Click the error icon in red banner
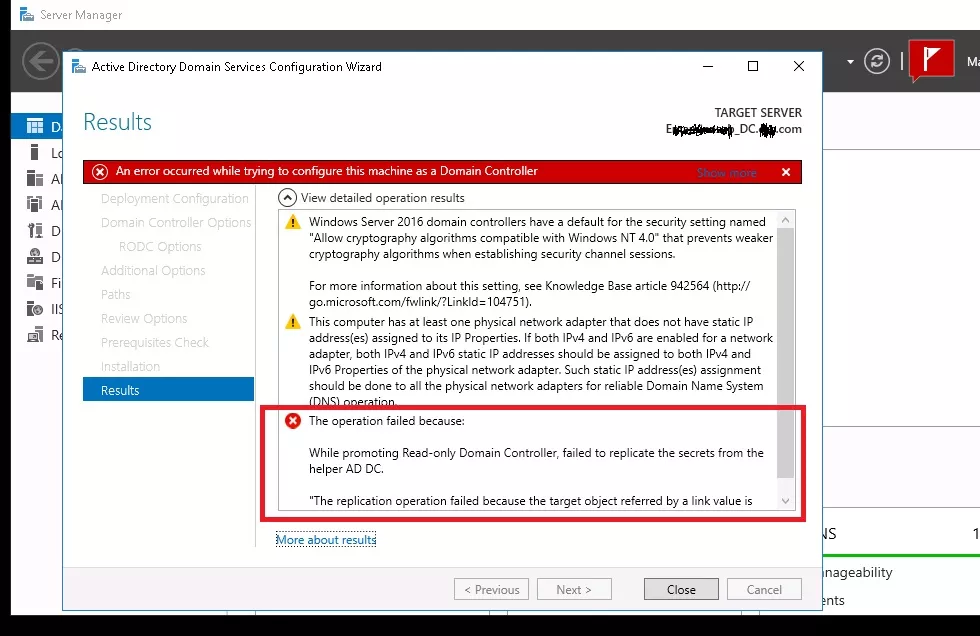The height and width of the screenshot is (636, 980). point(100,172)
